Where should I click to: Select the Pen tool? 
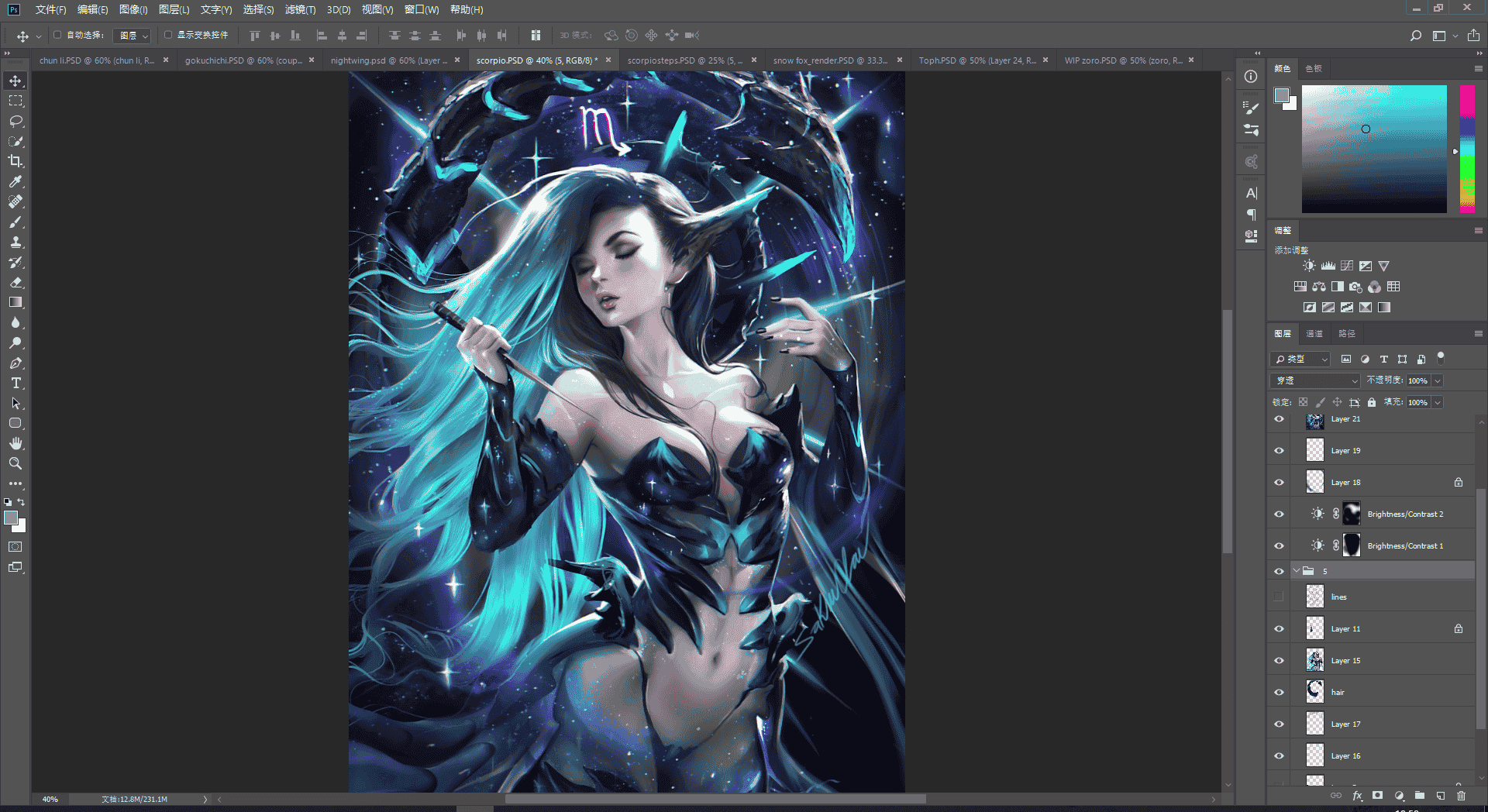(x=15, y=363)
